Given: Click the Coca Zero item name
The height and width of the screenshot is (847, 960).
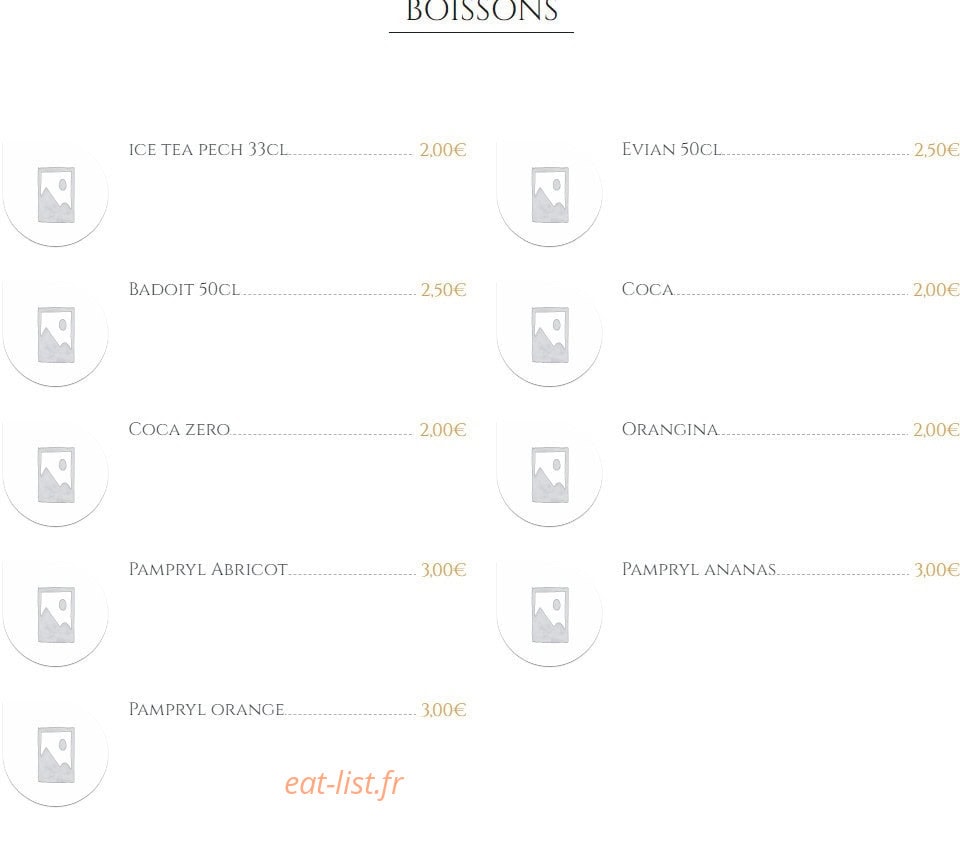Looking at the screenshot, I should tap(179, 429).
